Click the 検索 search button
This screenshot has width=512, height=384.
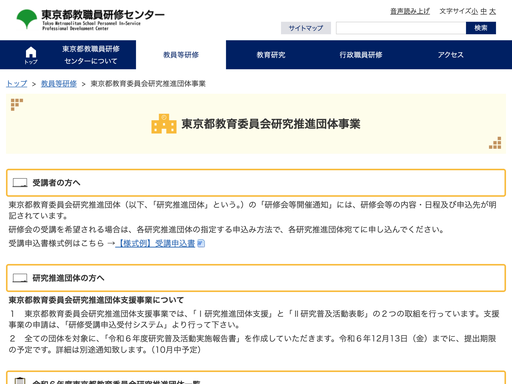click(x=481, y=28)
